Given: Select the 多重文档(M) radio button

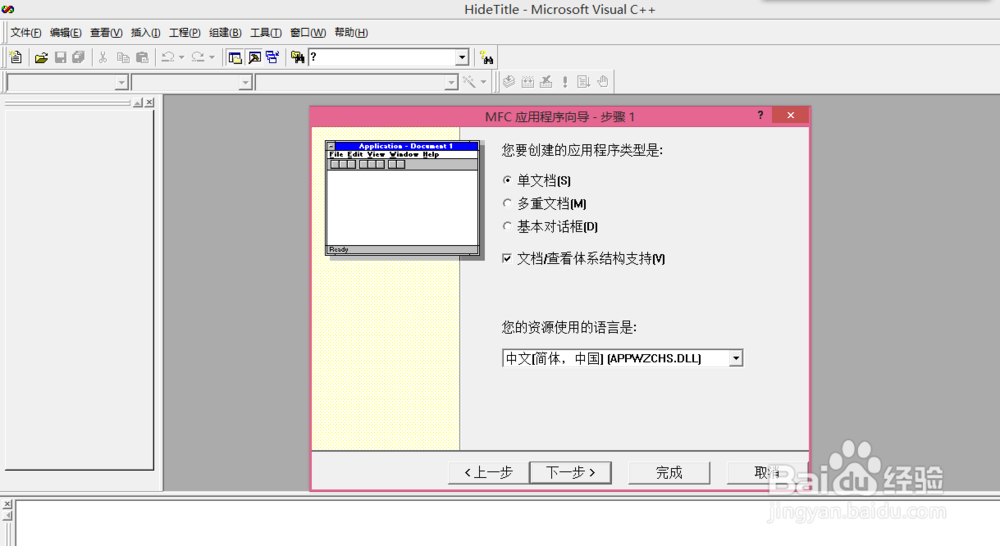Looking at the screenshot, I should pos(507,203).
